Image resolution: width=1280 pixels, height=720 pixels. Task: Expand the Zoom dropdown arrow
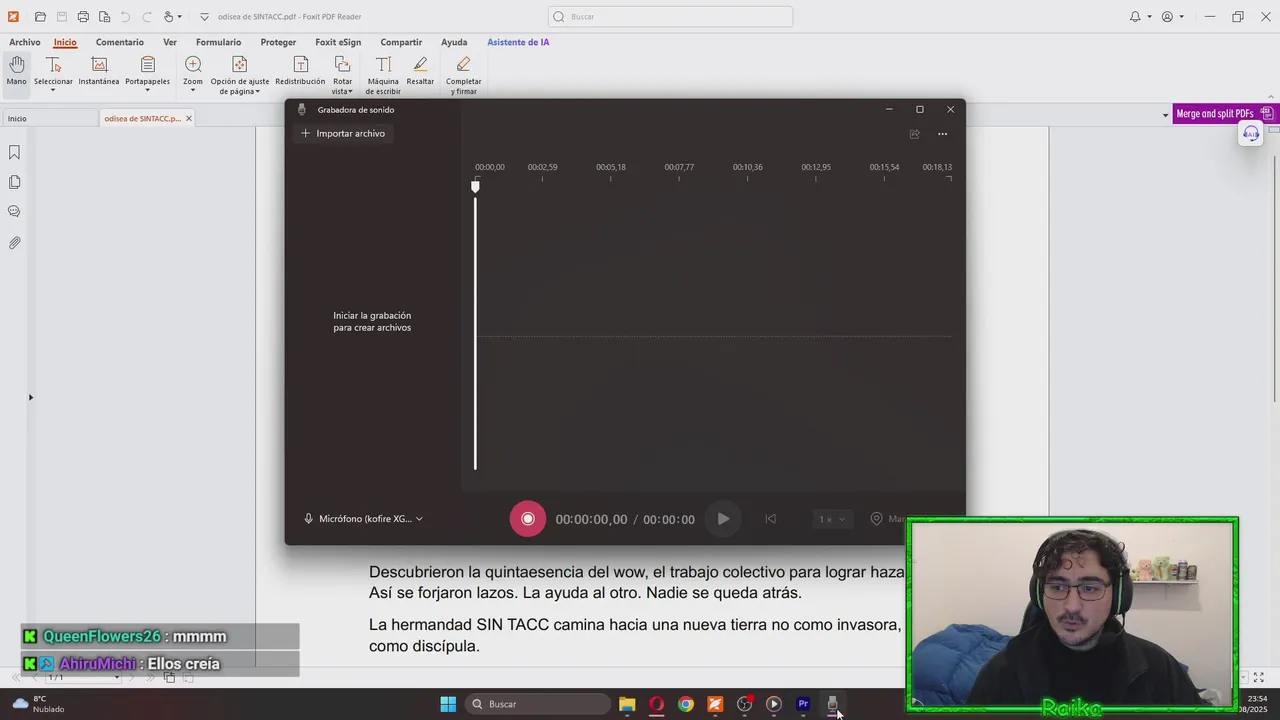[193, 91]
